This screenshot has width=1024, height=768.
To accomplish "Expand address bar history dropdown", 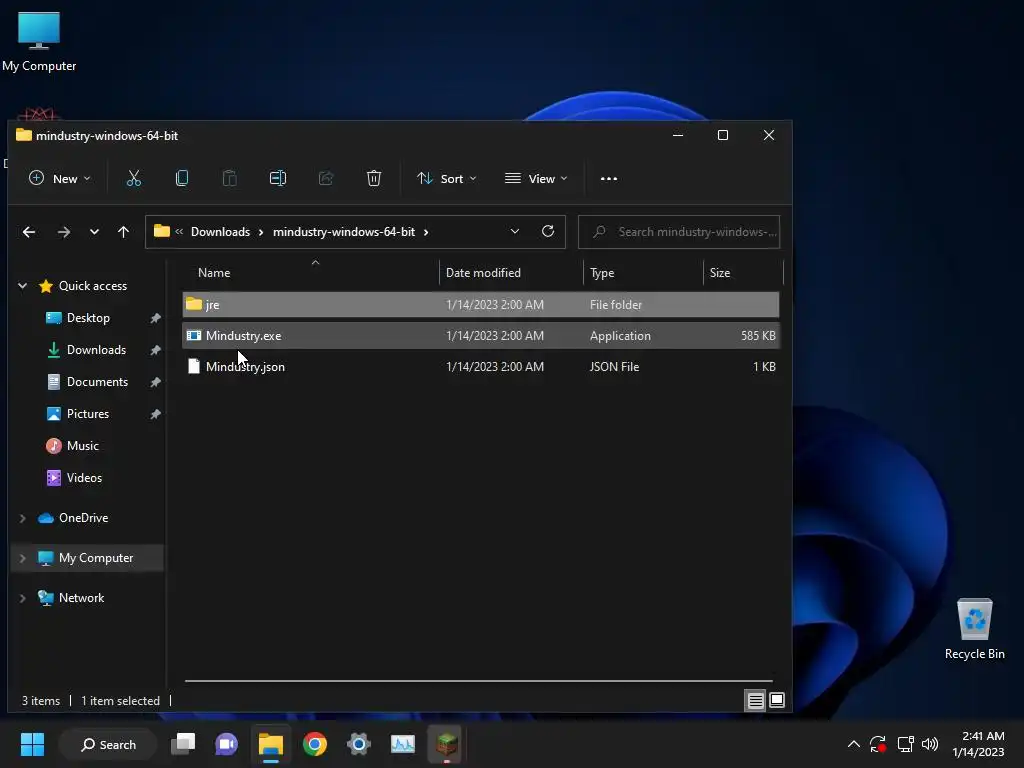I will click(515, 231).
